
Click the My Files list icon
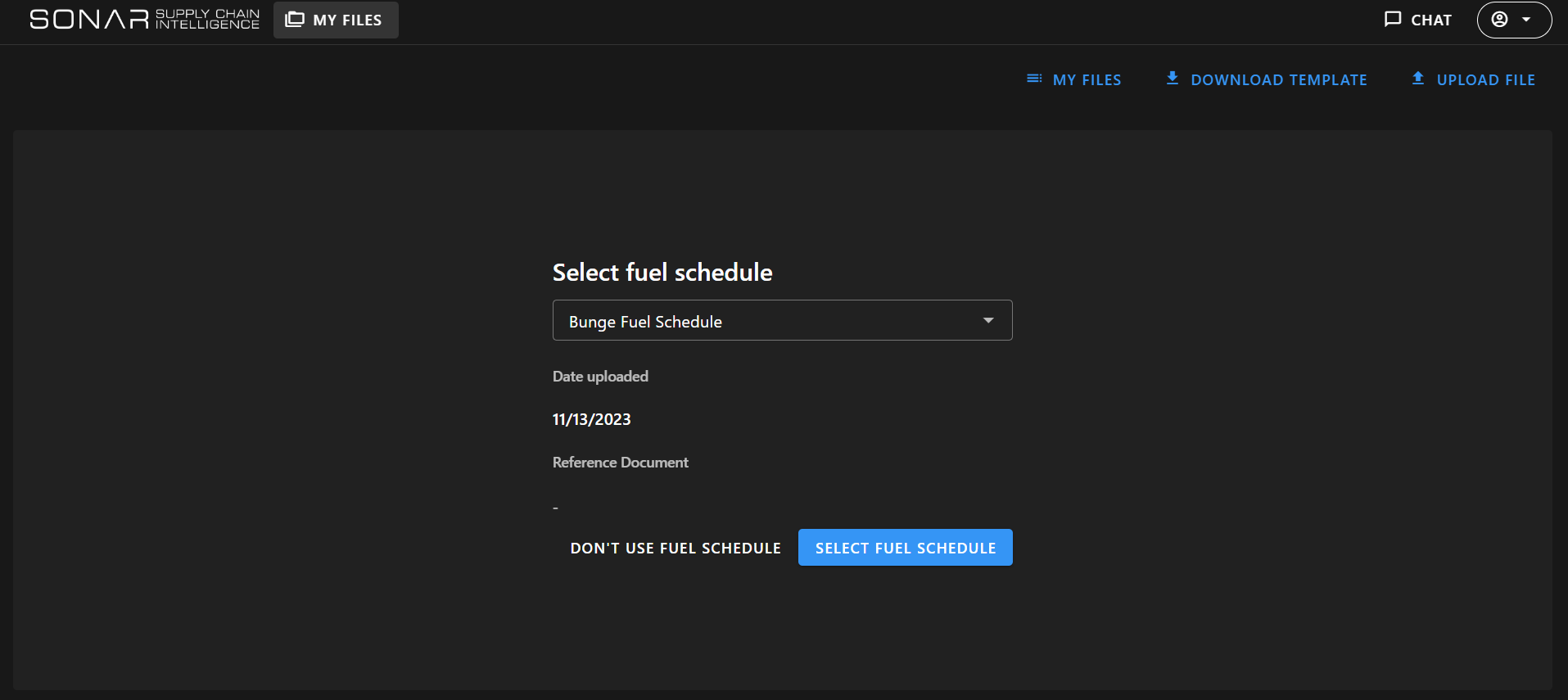coord(1034,79)
